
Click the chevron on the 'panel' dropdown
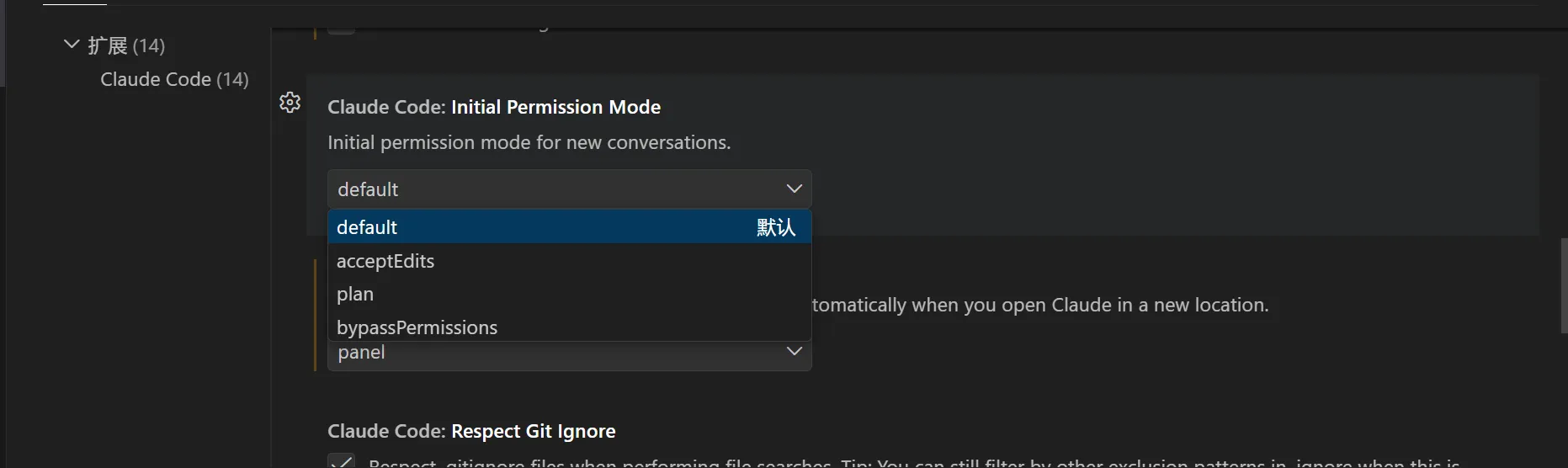[794, 351]
